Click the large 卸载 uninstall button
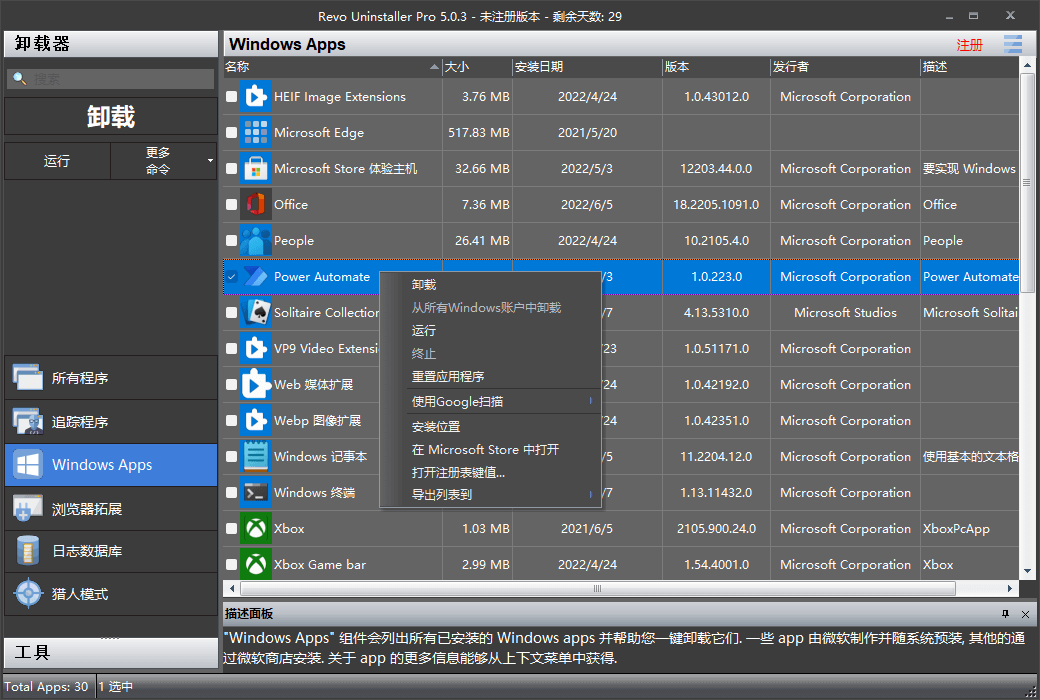This screenshot has width=1040, height=700. click(111, 117)
